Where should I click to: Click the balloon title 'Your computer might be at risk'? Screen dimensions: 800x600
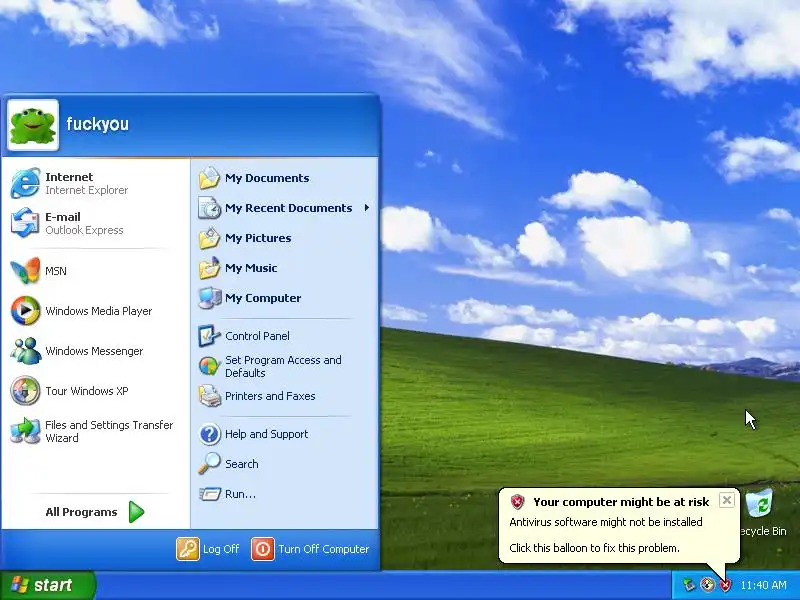point(621,502)
